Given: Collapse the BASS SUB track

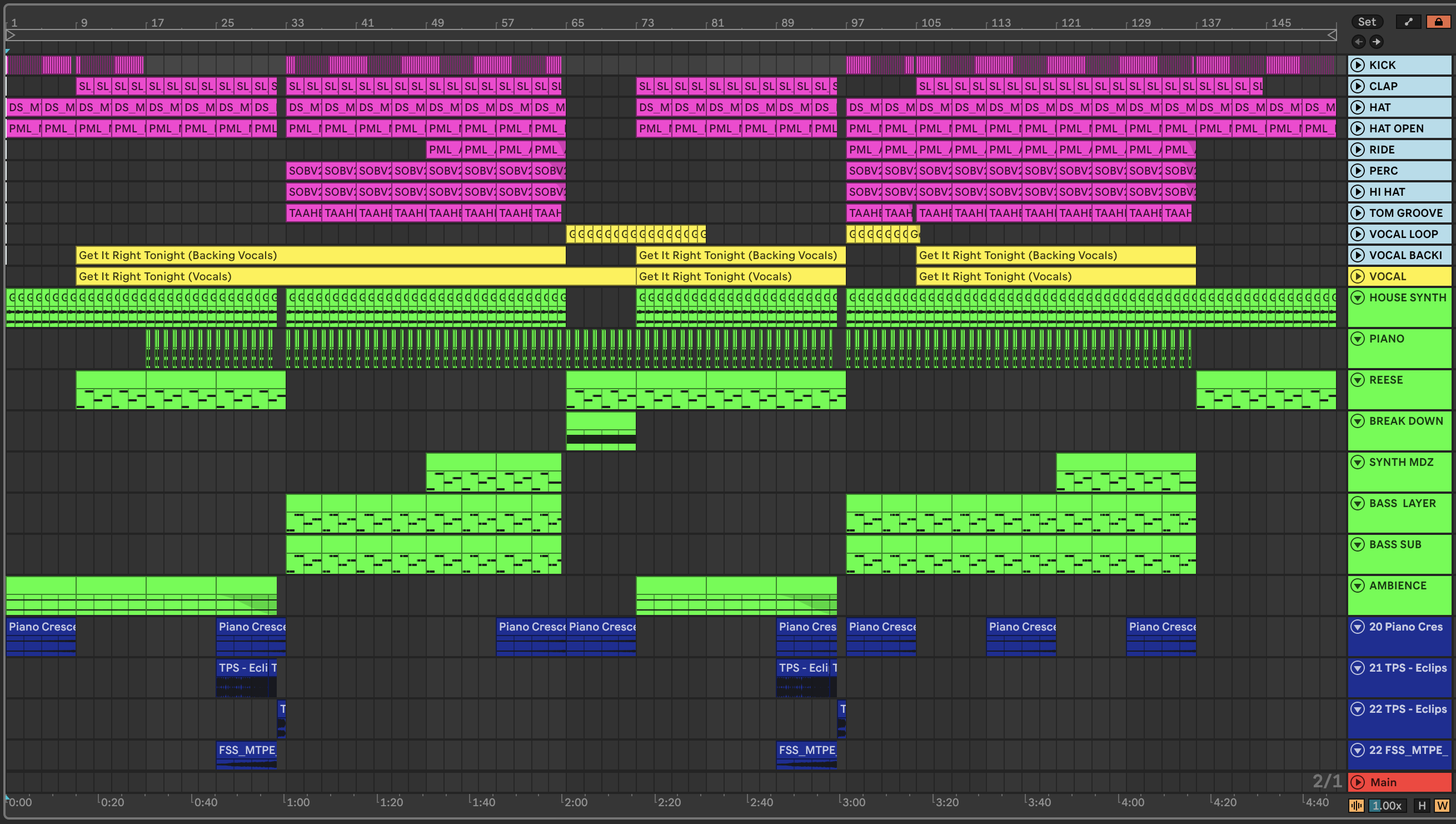Looking at the screenshot, I should 1357,544.
